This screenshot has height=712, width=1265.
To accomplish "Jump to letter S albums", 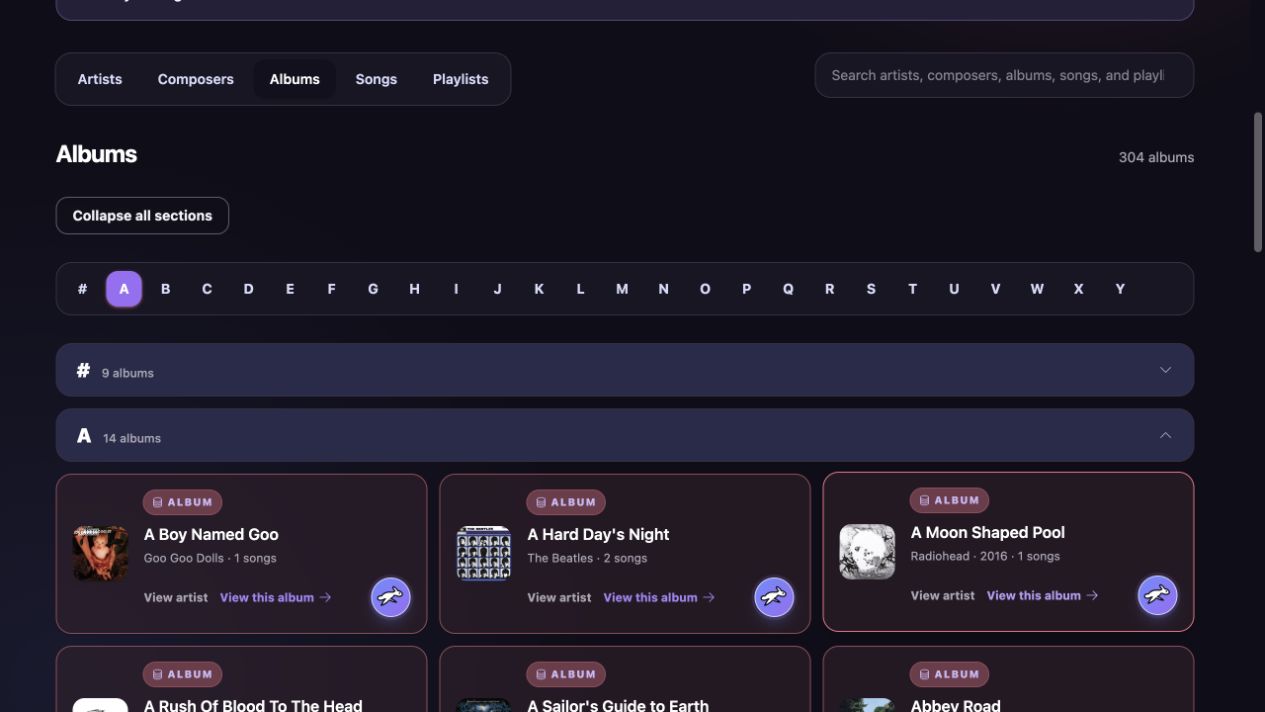I will click(871, 289).
